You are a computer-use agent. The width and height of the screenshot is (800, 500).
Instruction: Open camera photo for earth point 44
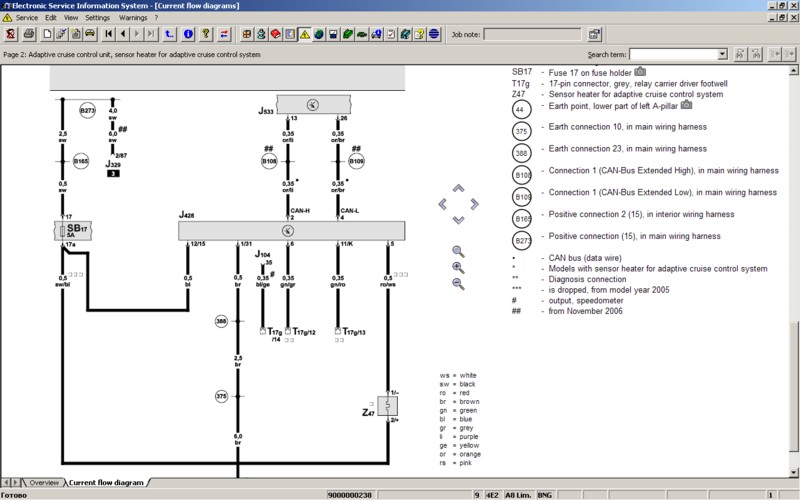coord(686,105)
